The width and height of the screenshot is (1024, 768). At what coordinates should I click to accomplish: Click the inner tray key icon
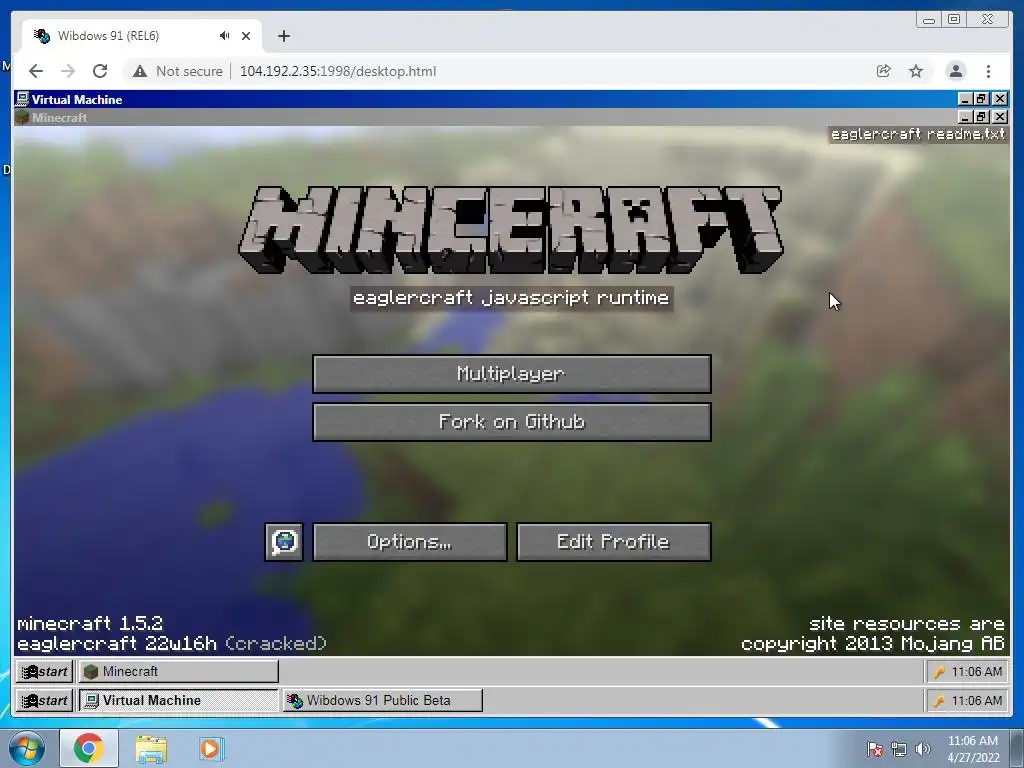pyautogui.click(x=939, y=672)
